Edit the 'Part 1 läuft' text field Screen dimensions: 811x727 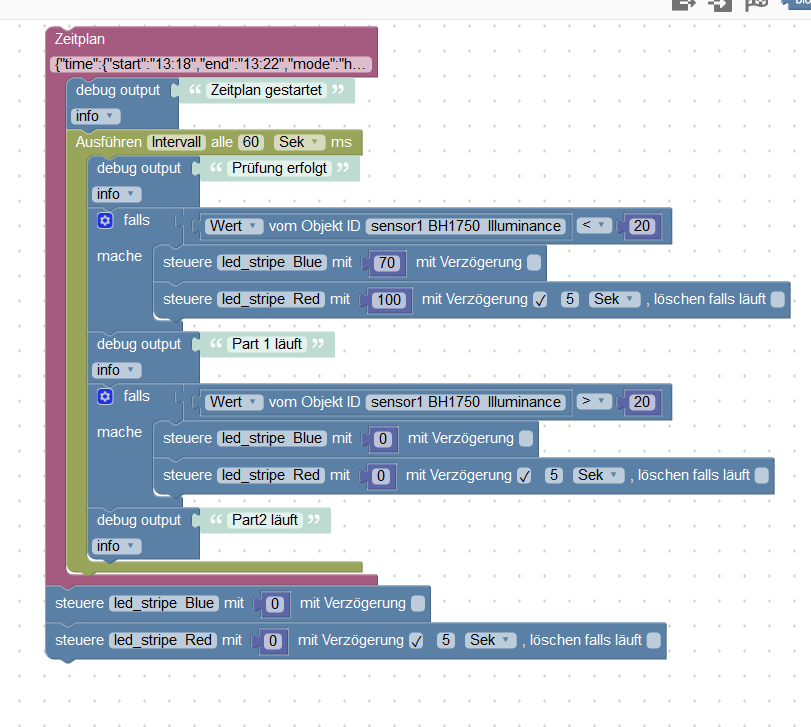pyautogui.click(x=267, y=344)
